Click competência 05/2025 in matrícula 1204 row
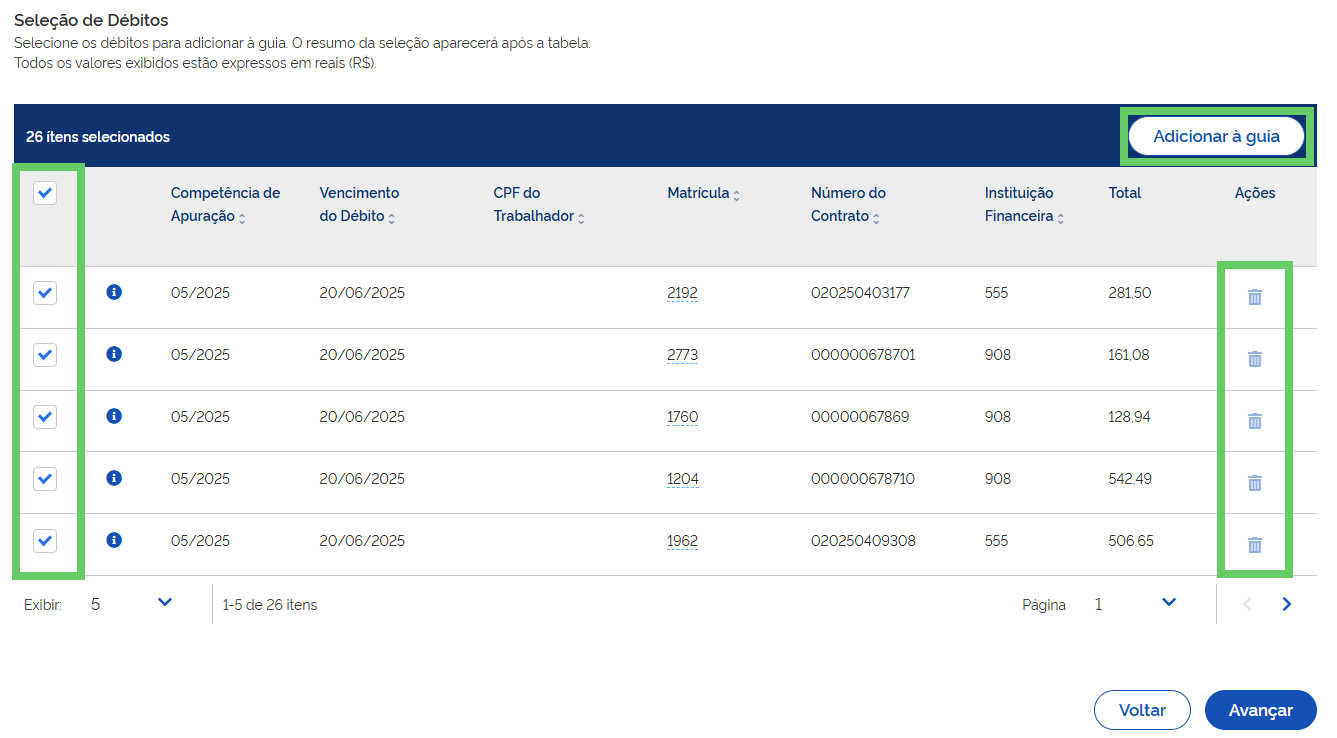Image resolution: width=1337 pixels, height=738 pixels. [200, 479]
